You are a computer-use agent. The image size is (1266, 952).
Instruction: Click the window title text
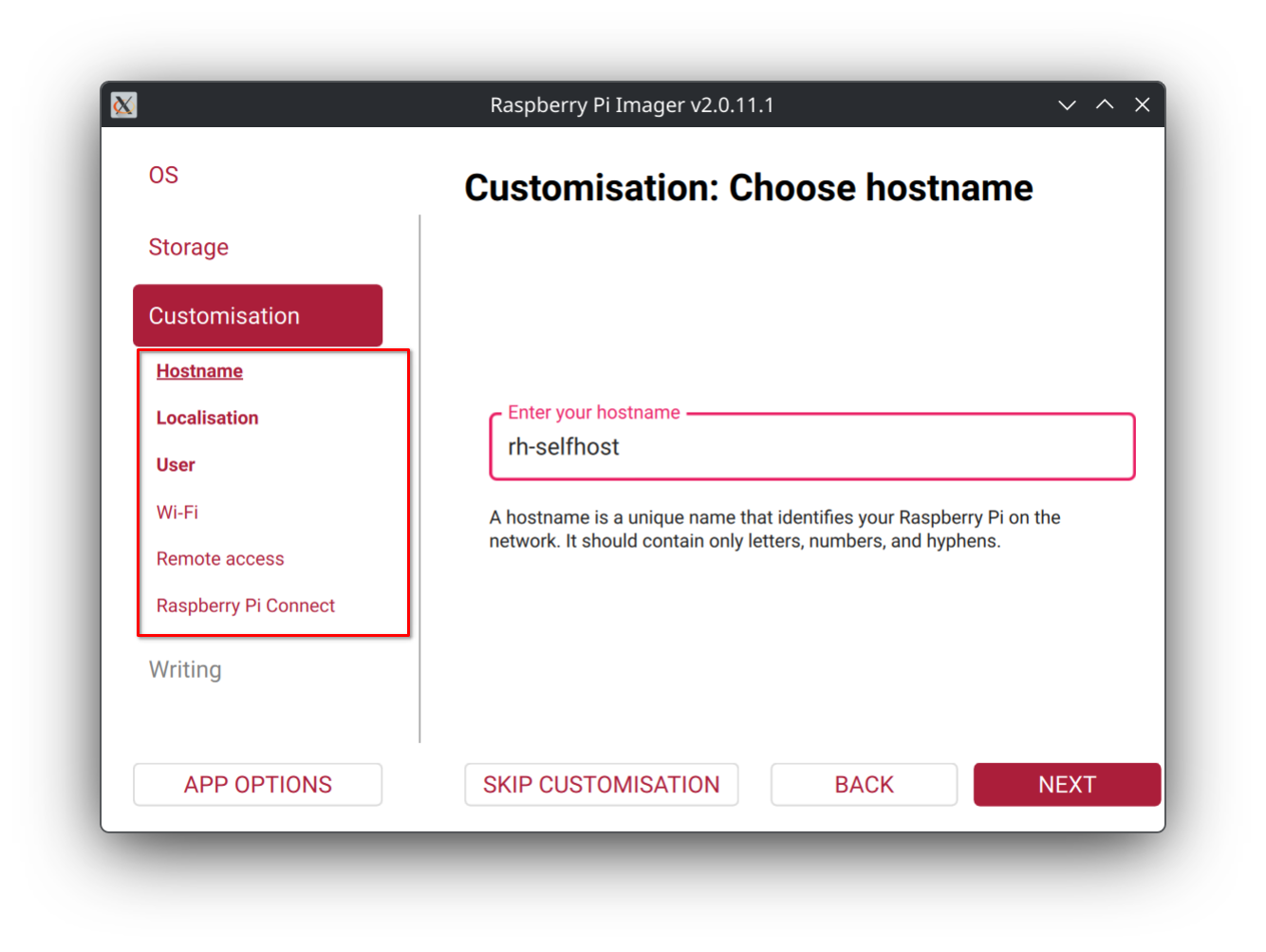coord(632,104)
